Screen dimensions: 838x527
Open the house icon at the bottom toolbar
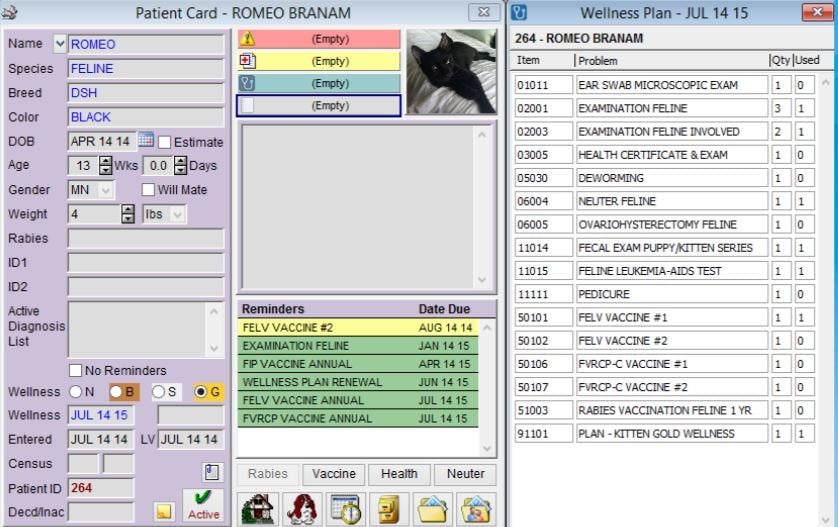point(258,508)
